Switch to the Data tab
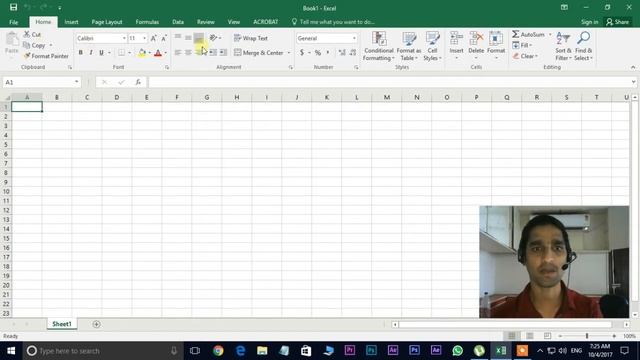Image resolution: width=640 pixels, height=360 pixels. [x=178, y=22]
